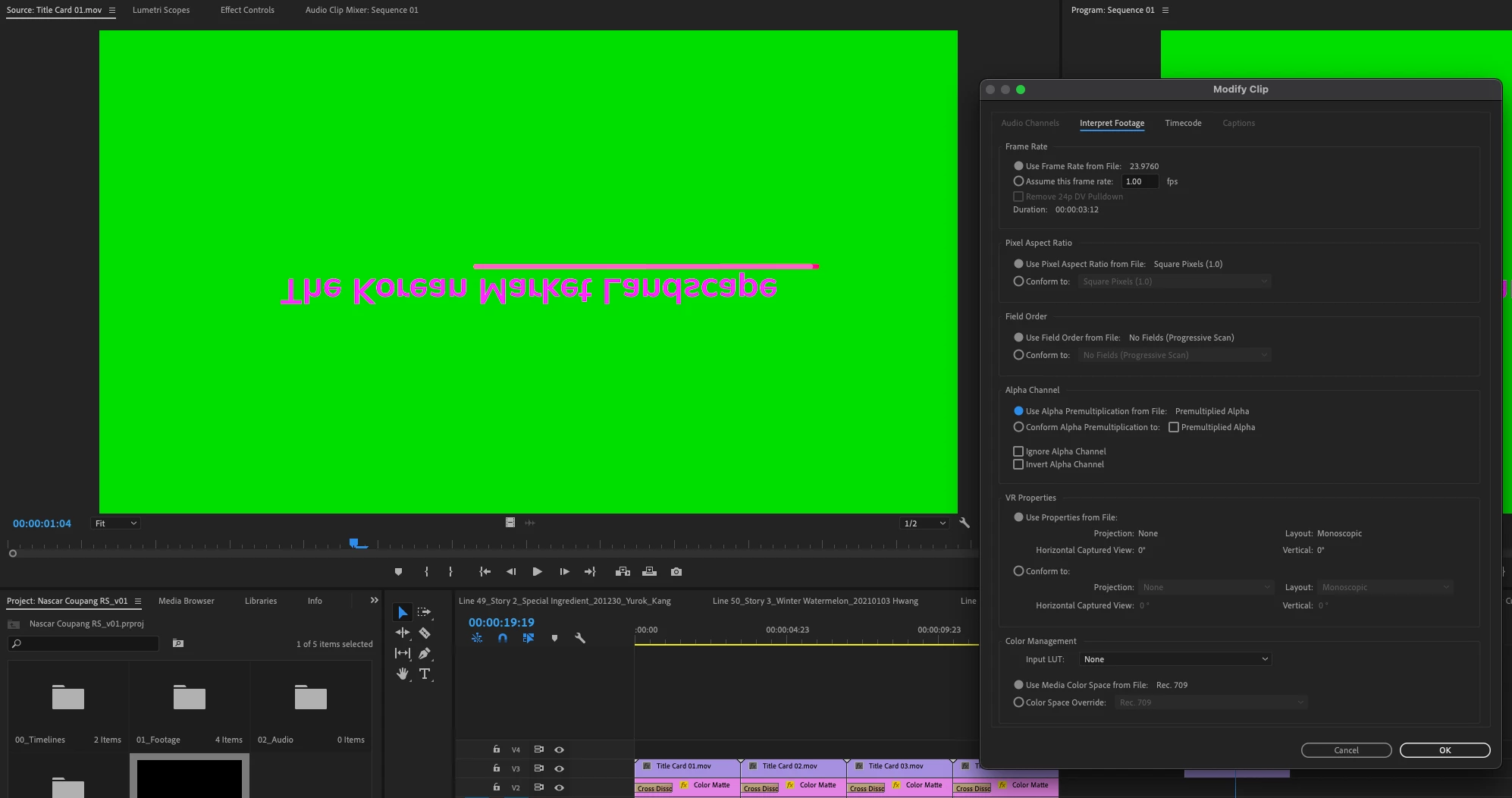Open Media Browser tab
Screen dimensions: 1512x798
[x=187, y=601]
